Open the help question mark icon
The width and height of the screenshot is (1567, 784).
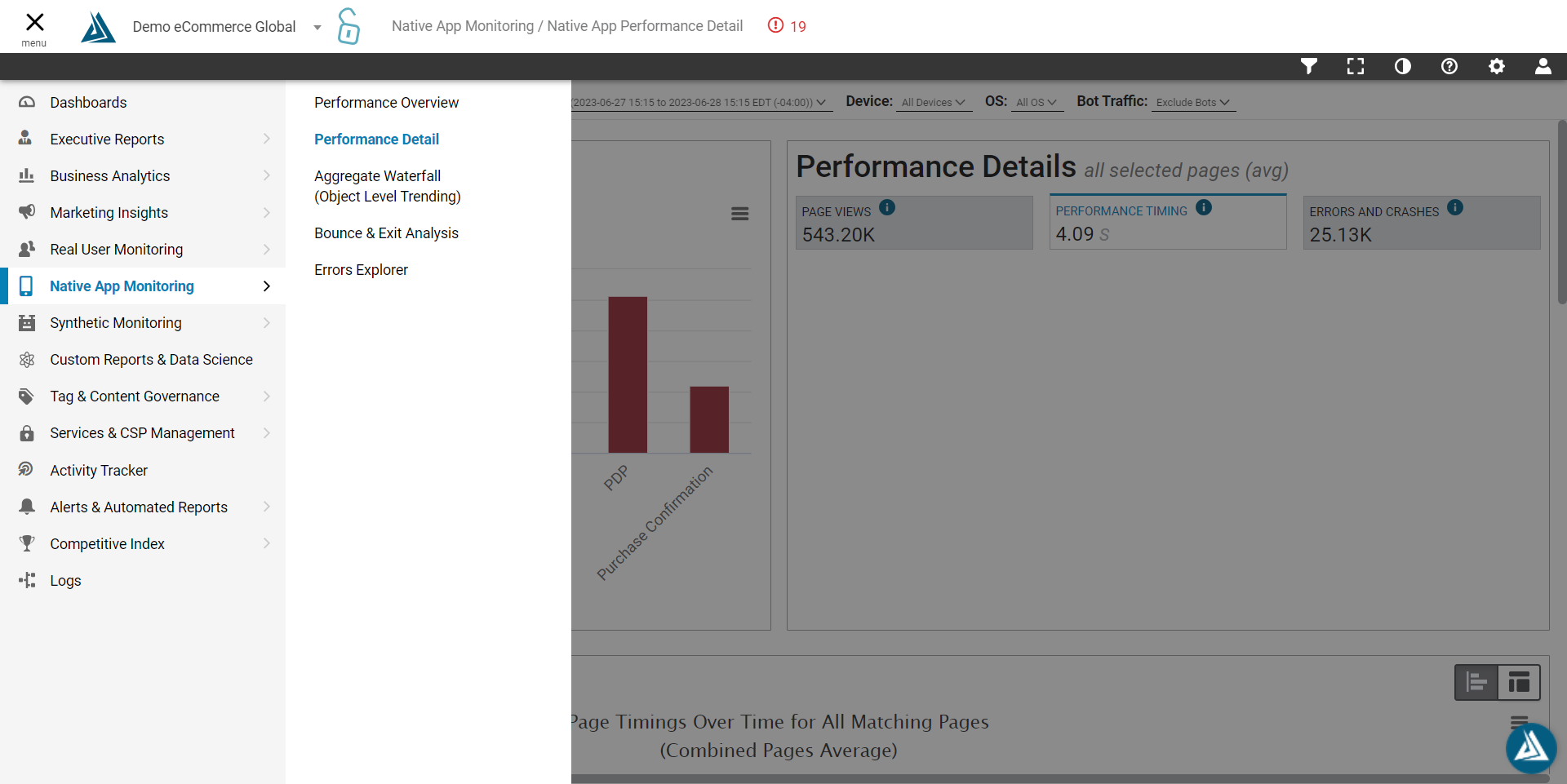coord(1449,66)
